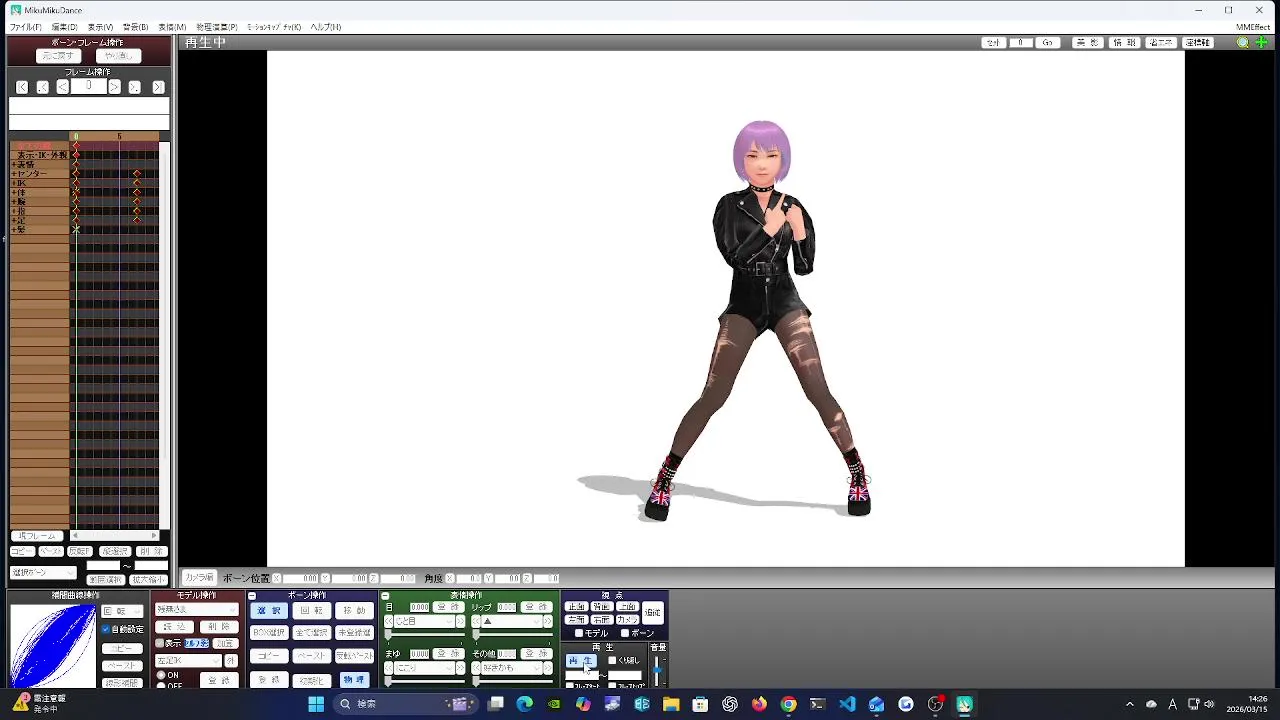
Task: Toggle 自動設定 checkbox in interpolation panel
Action: tap(106, 629)
